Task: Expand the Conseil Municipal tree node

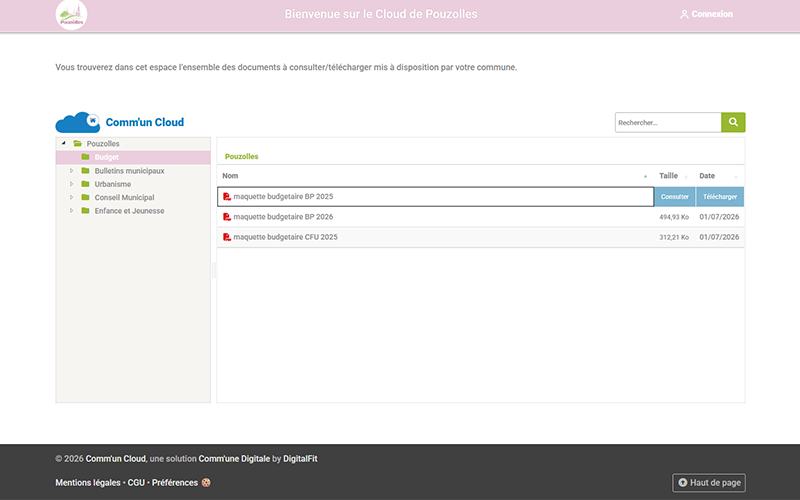Action: (71, 197)
